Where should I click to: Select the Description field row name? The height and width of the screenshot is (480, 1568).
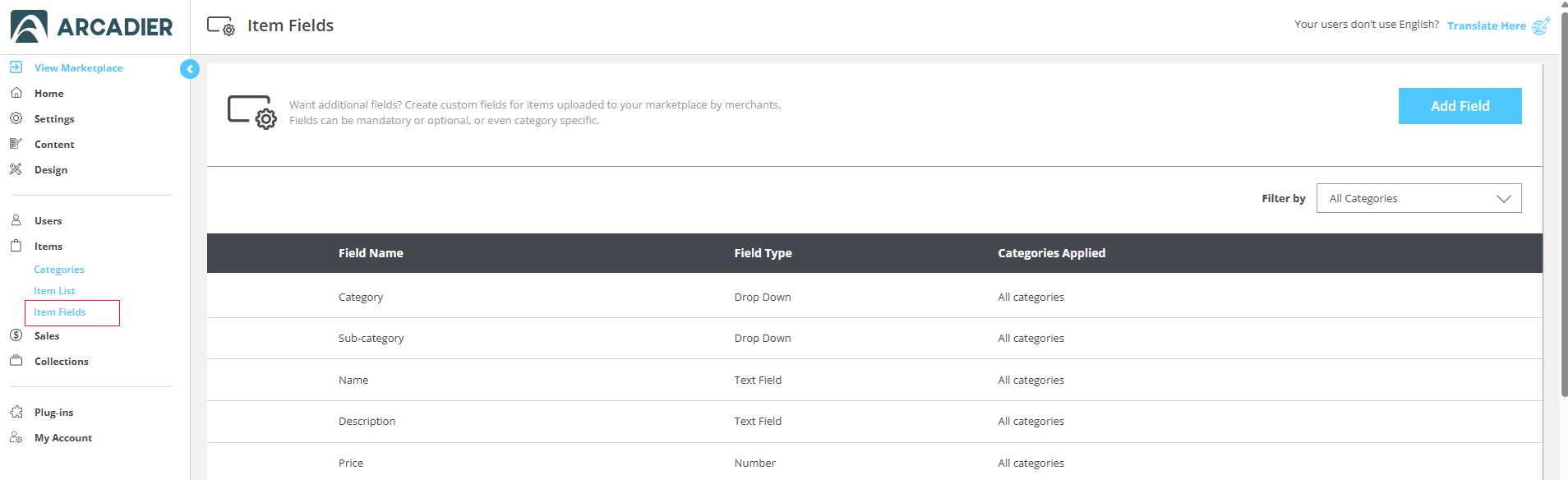(x=367, y=421)
